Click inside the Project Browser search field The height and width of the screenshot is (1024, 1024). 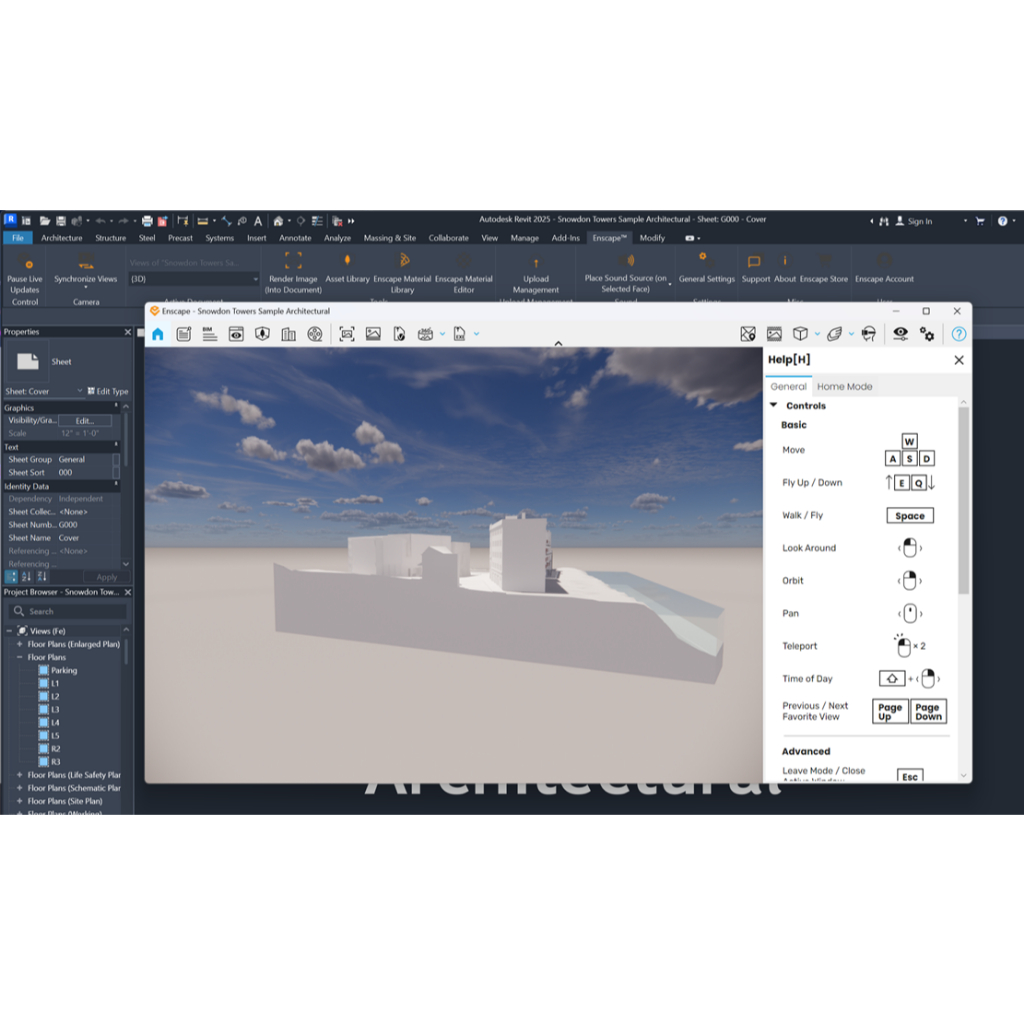pos(67,611)
